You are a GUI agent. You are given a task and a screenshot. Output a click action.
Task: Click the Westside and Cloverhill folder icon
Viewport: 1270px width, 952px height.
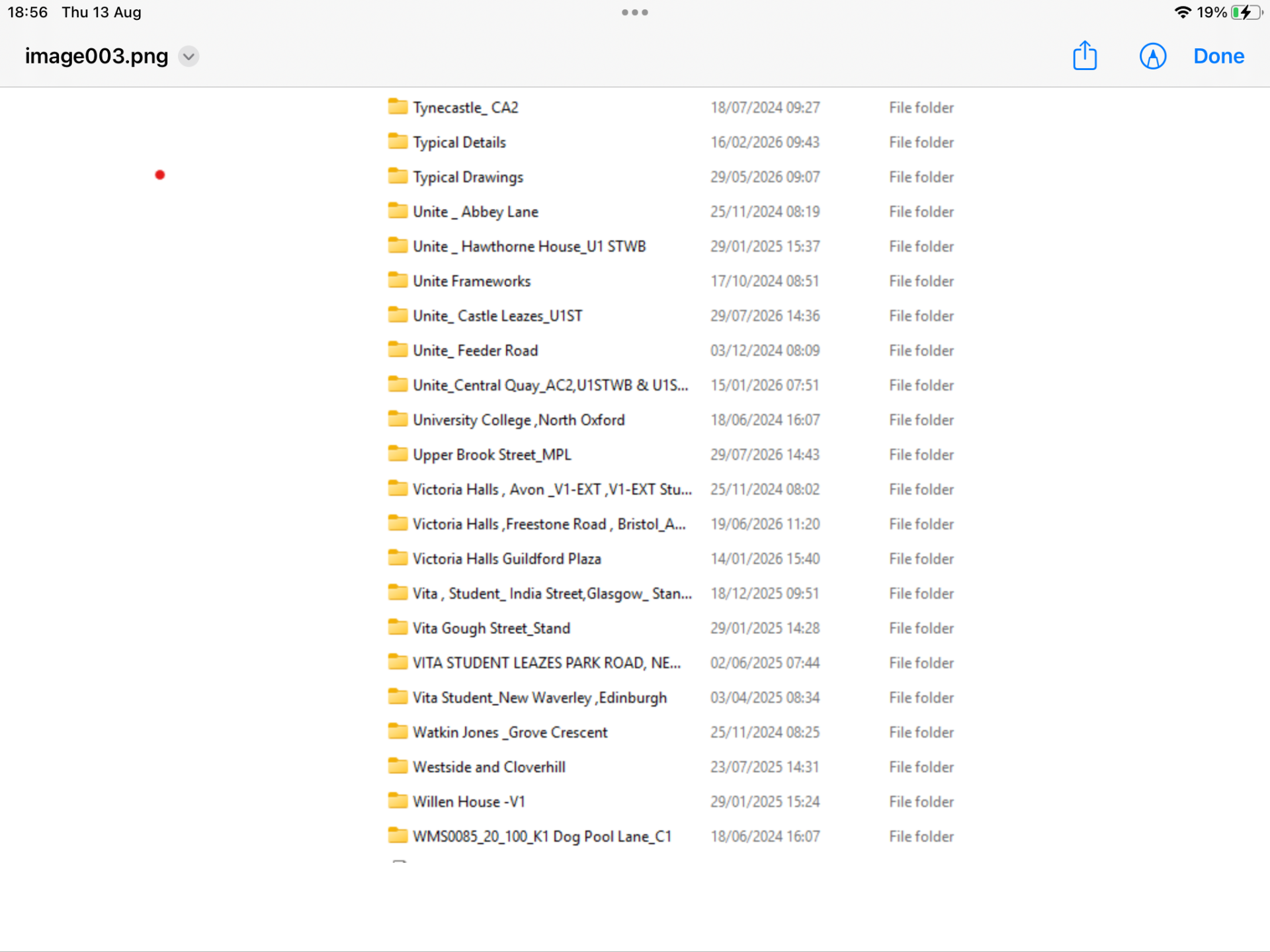coord(398,766)
